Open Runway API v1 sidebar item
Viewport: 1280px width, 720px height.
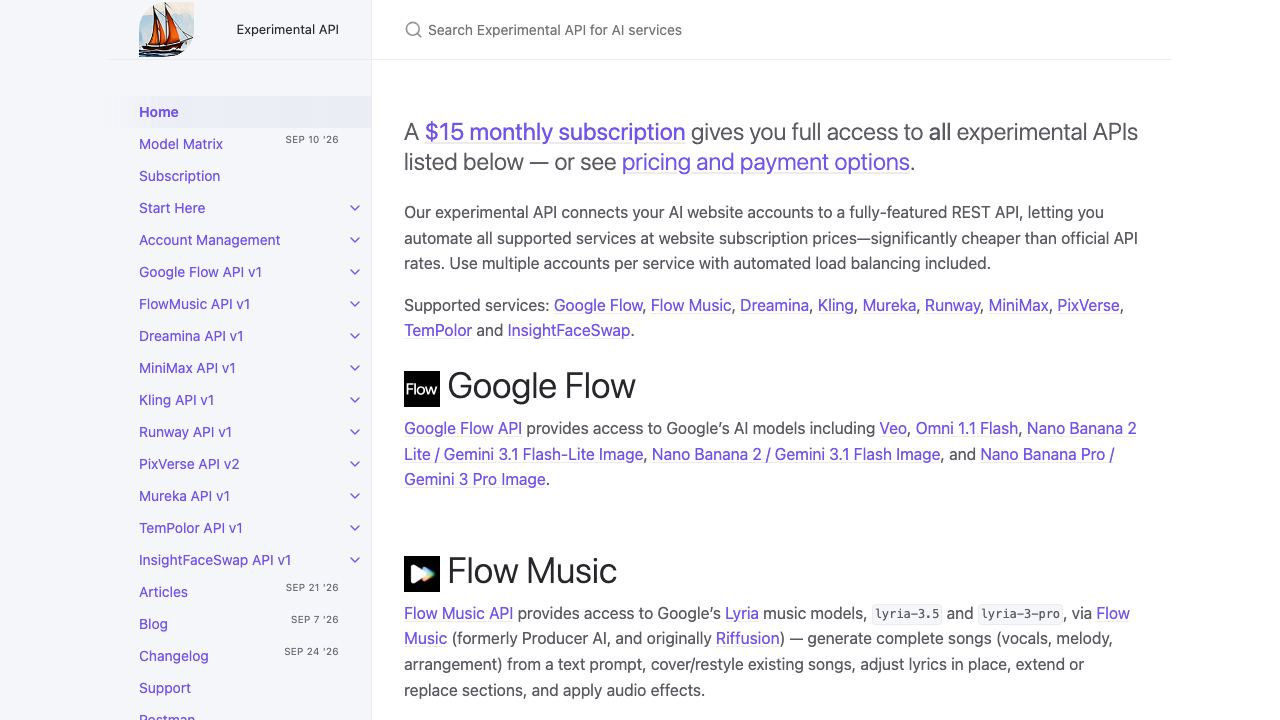tap(185, 432)
